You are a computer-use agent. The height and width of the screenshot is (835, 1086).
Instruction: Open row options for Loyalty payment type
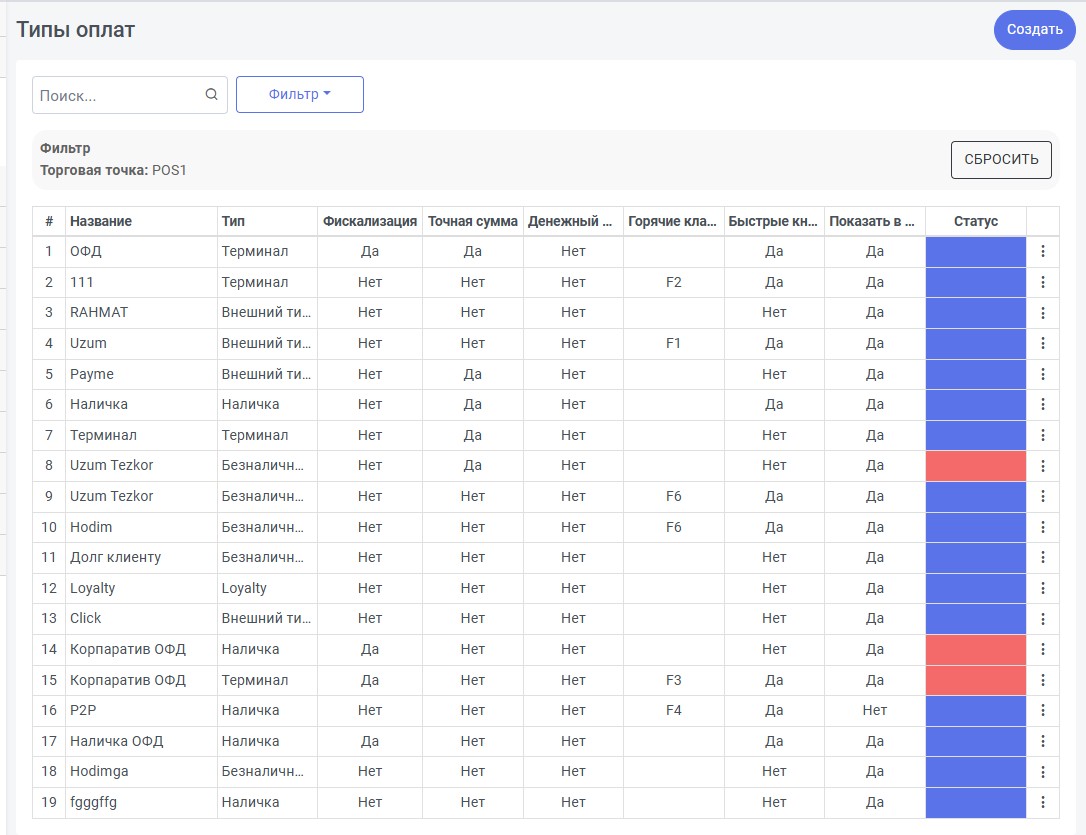[1042, 589]
